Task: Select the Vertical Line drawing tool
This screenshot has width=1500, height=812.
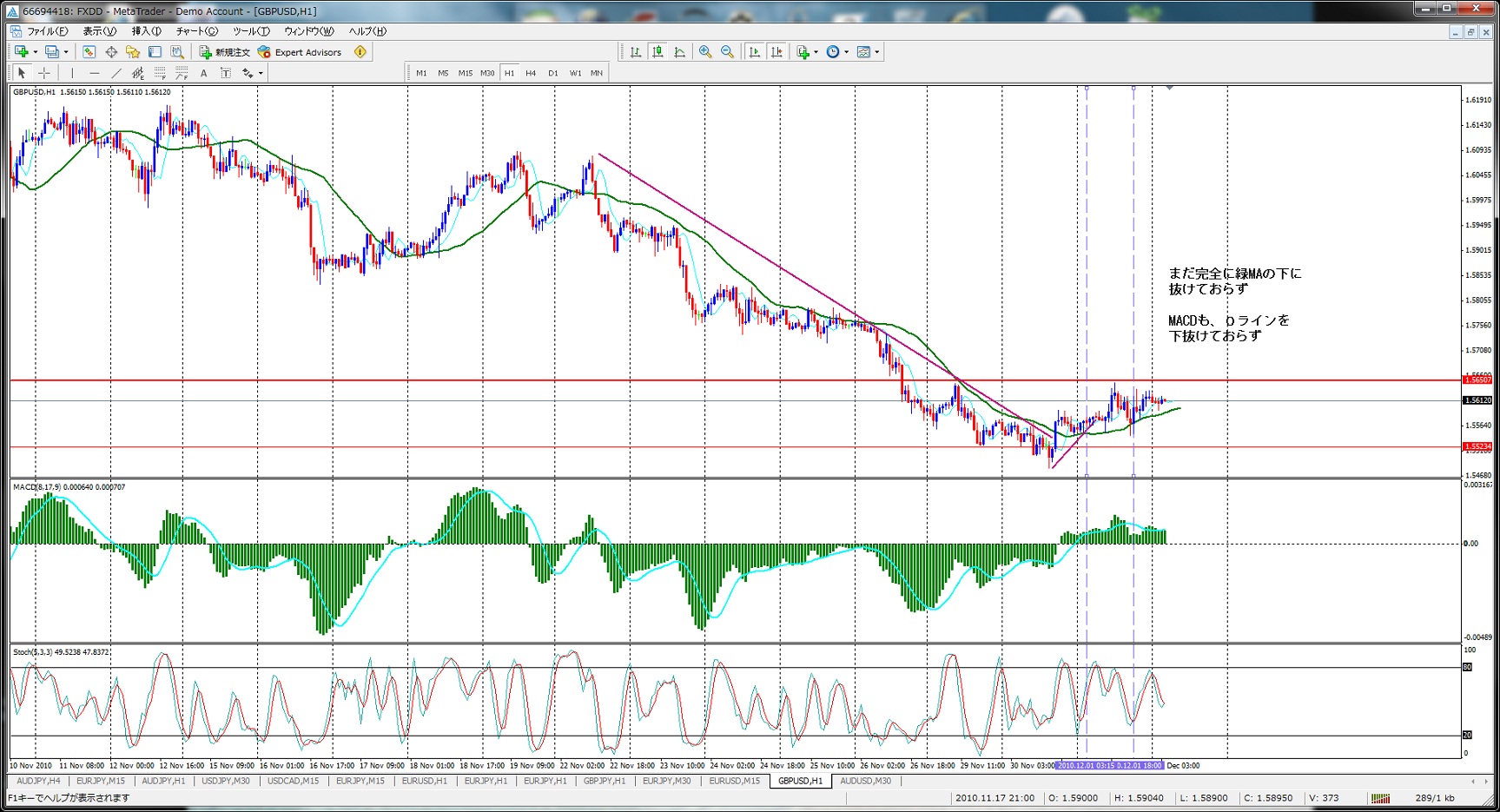Action: [x=72, y=73]
